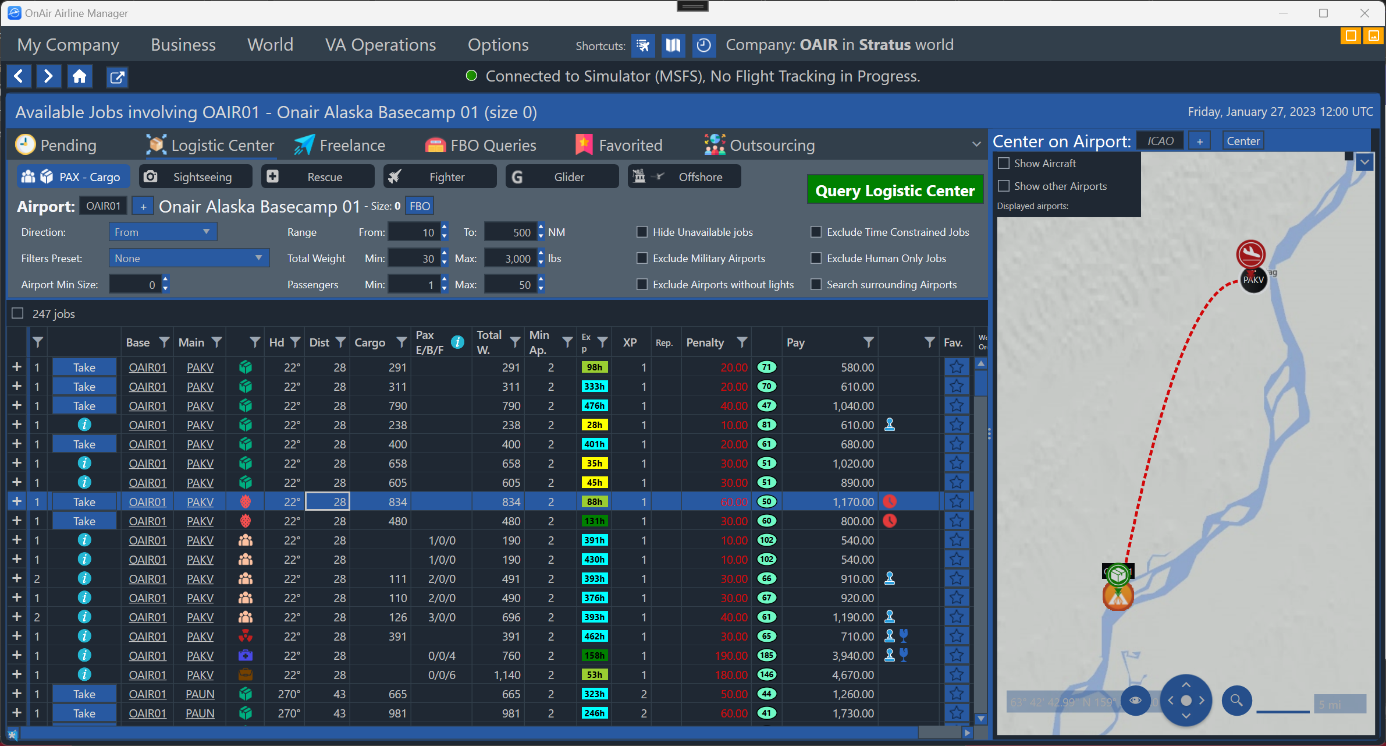This screenshot has width=1386, height=746.
Task: Favorite the first job with star icon
Action: [956, 368]
